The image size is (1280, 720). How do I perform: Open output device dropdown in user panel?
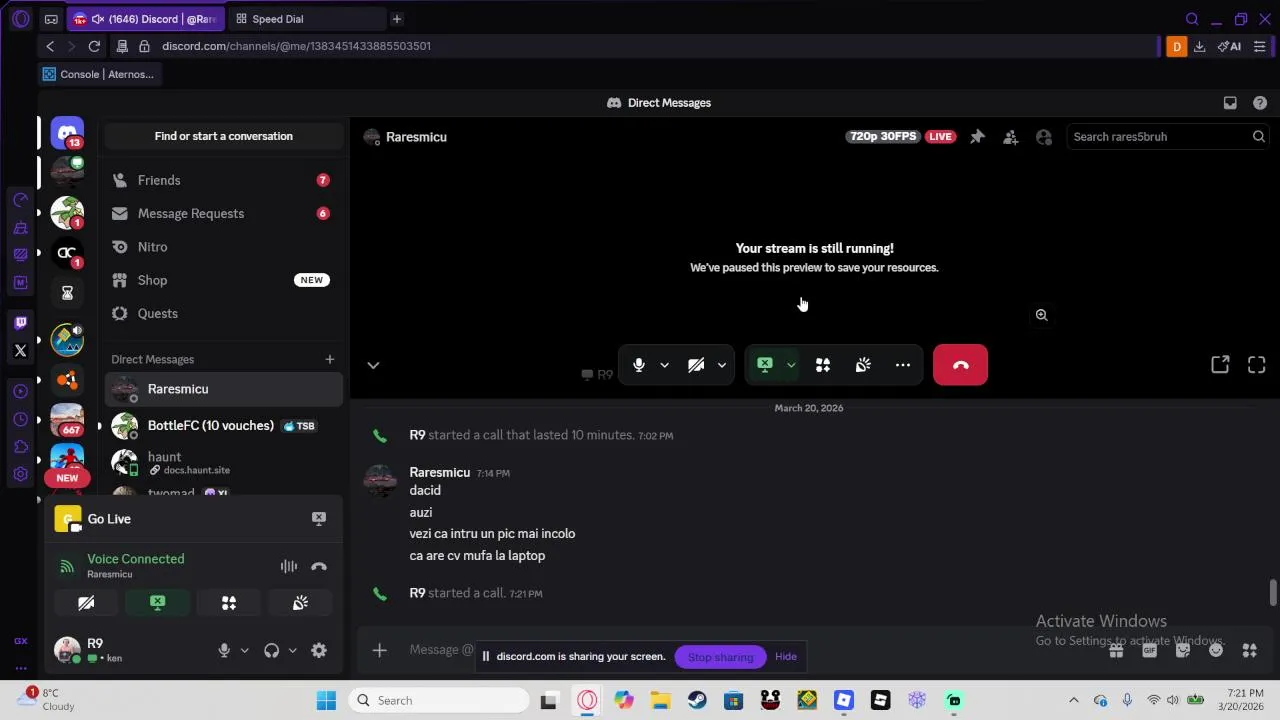click(x=292, y=651)
